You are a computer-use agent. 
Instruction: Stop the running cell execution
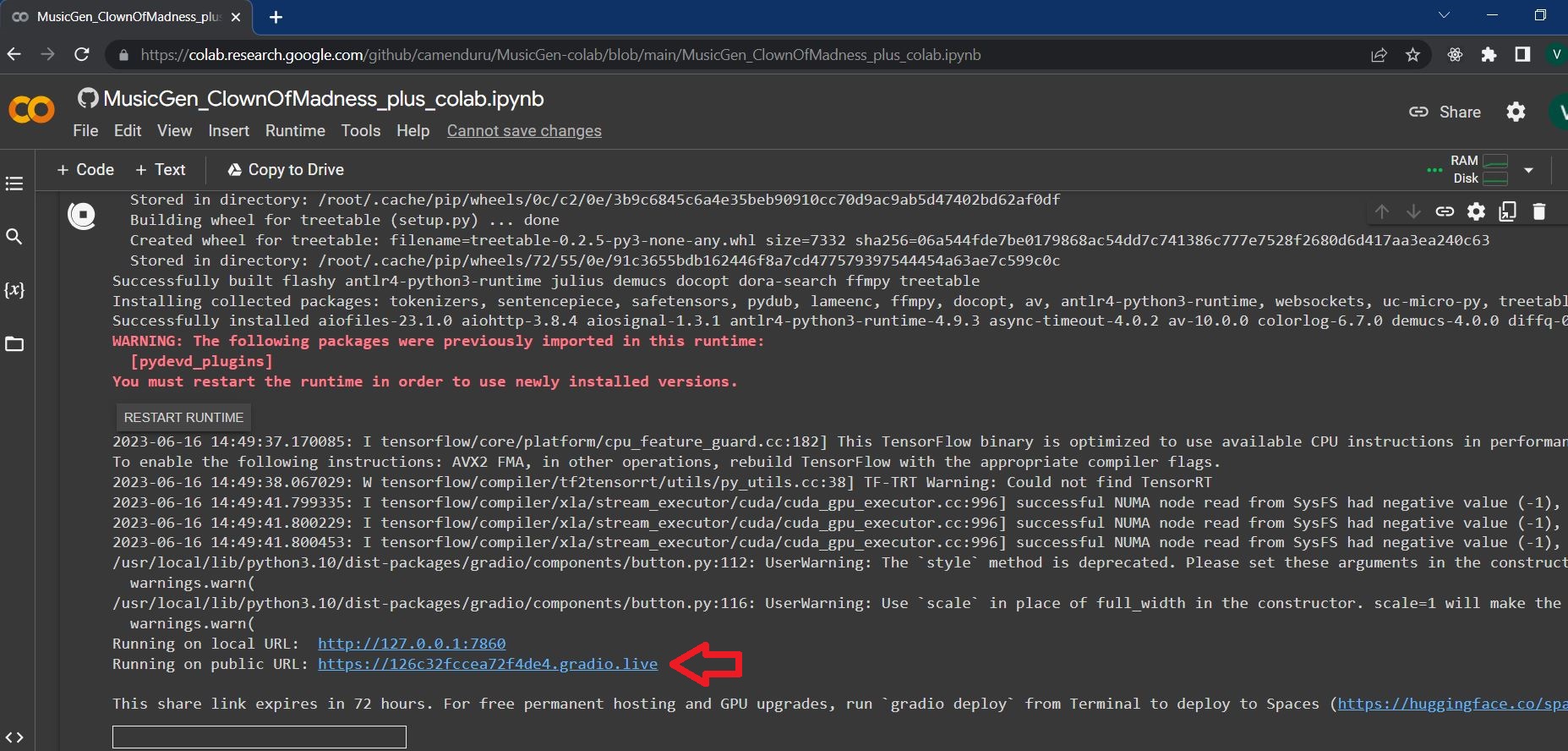coord(82,216)
